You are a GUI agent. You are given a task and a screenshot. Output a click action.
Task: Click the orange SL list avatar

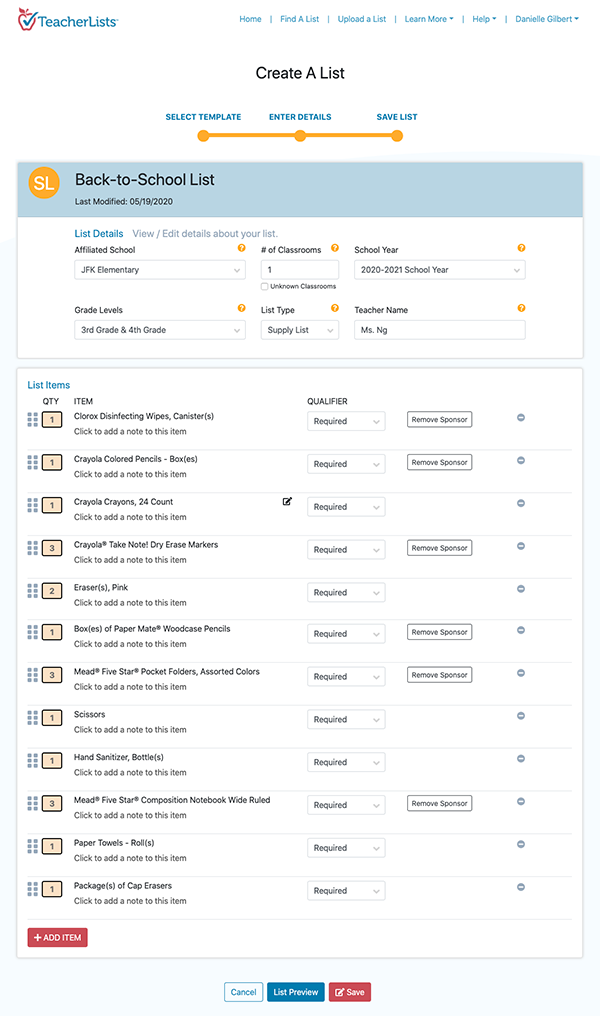44,183
